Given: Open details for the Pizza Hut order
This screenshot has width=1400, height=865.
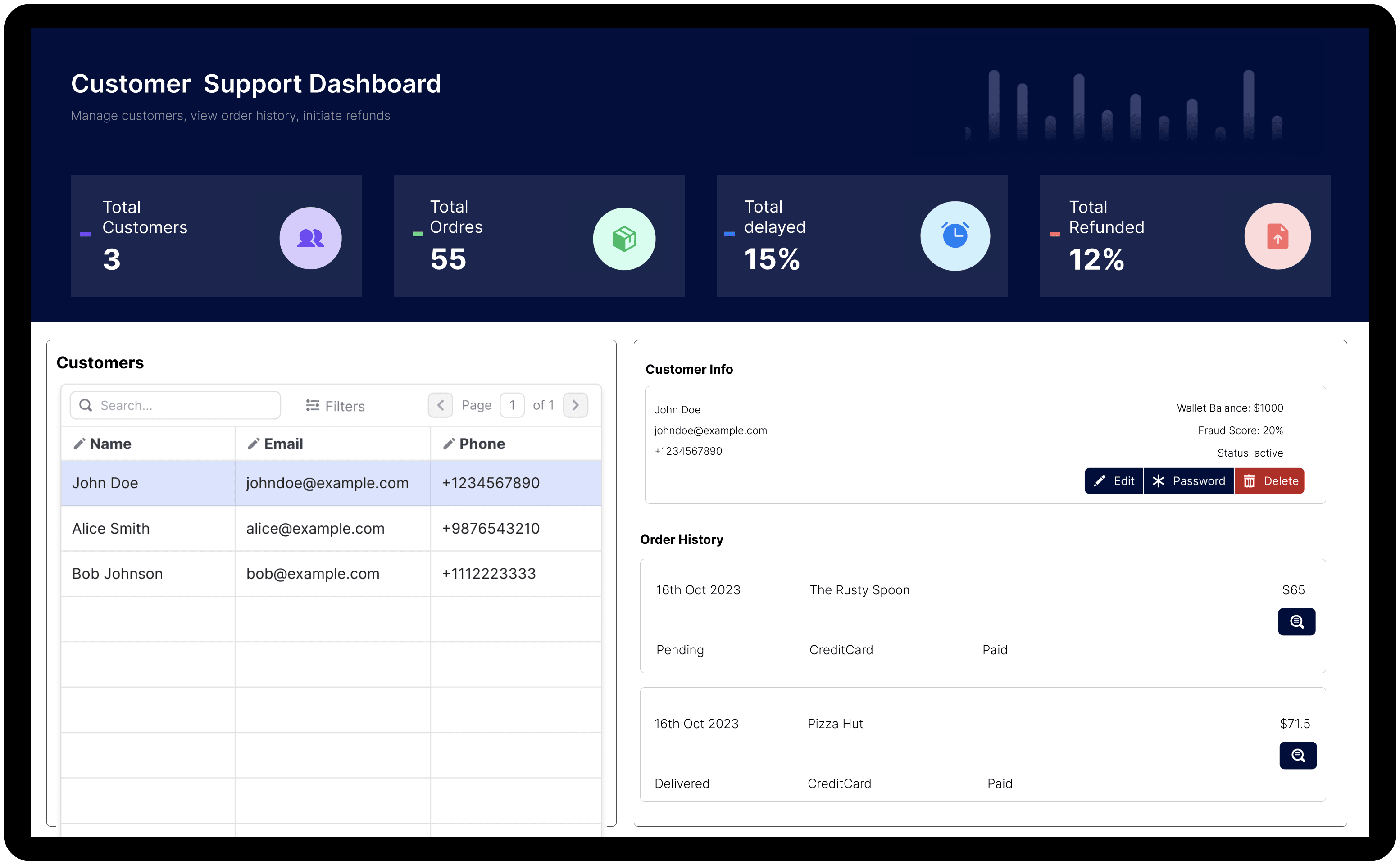Looking at the screenshot, I should pyautogui.click(x=1298, y=755).
